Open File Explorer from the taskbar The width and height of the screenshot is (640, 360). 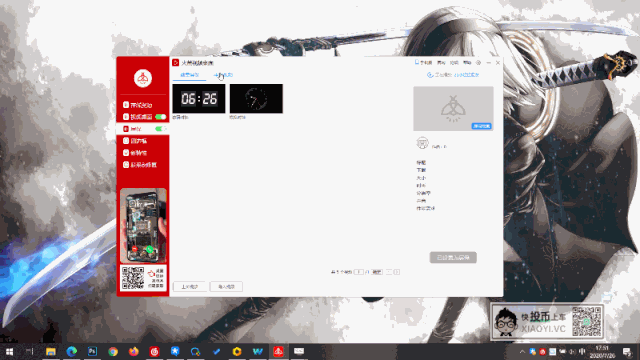pos(51,351)
